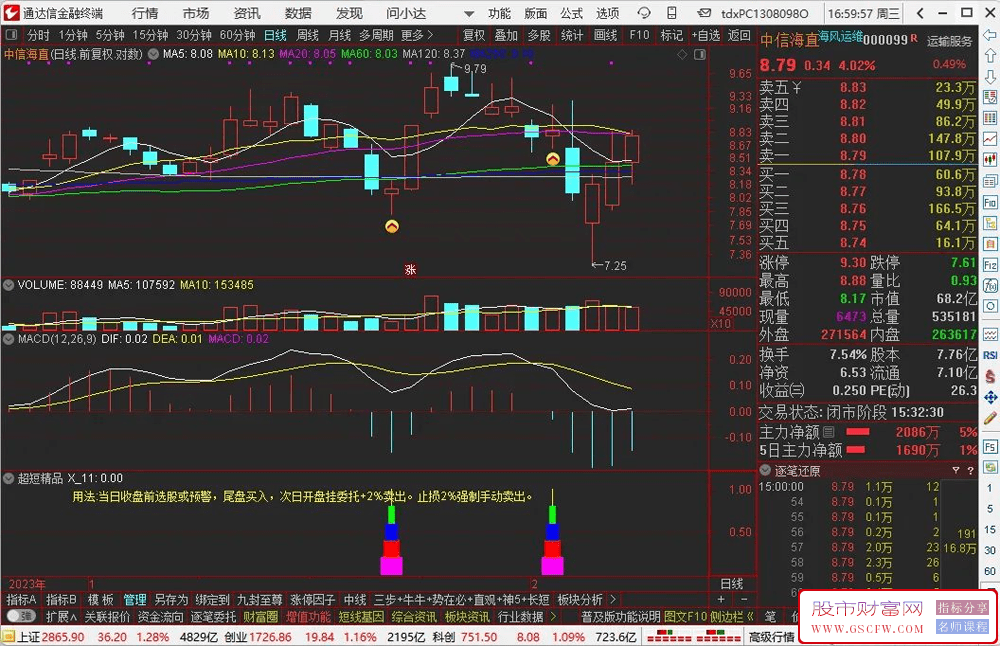Open the F12 trading sidebar icon
The width and height of the screenshot is (1000, 646).
coord(990,265)
